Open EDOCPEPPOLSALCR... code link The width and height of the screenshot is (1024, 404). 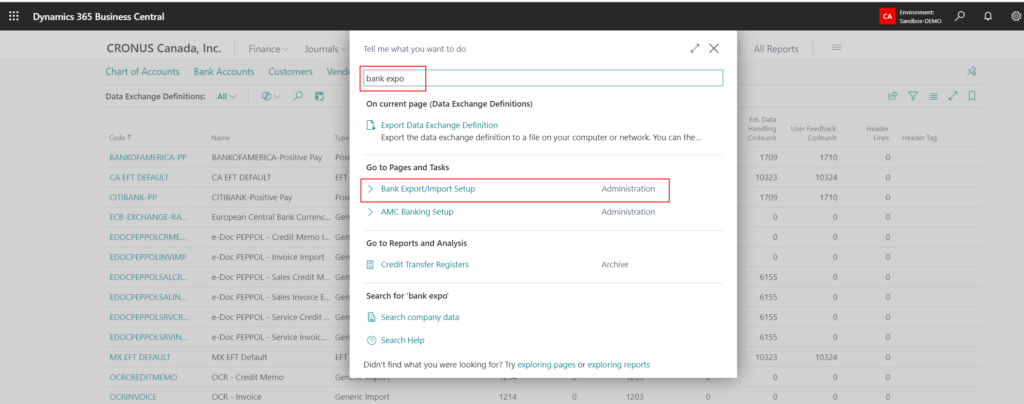coord(148,277)
